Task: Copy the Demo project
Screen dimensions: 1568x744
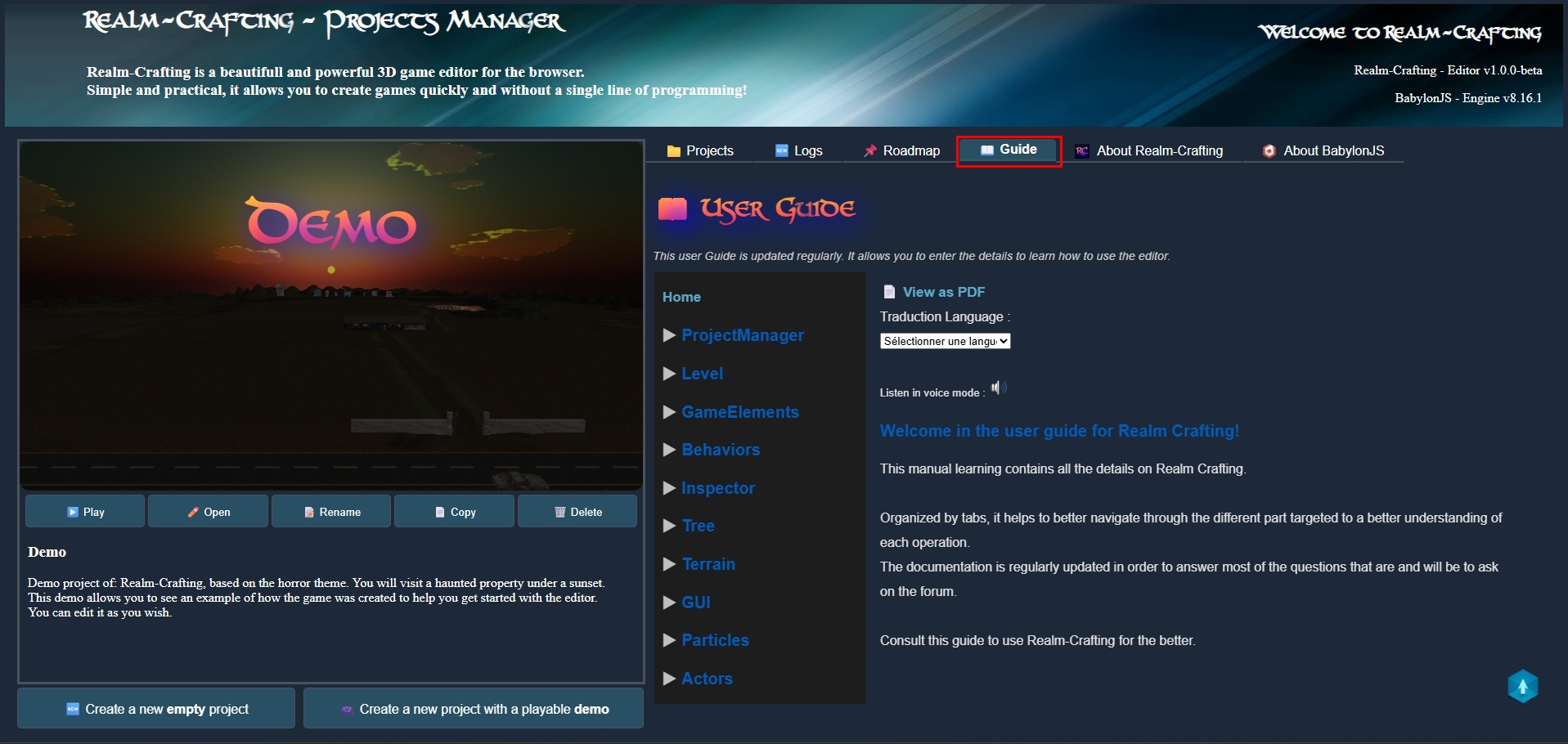Action: click(454, 512)
